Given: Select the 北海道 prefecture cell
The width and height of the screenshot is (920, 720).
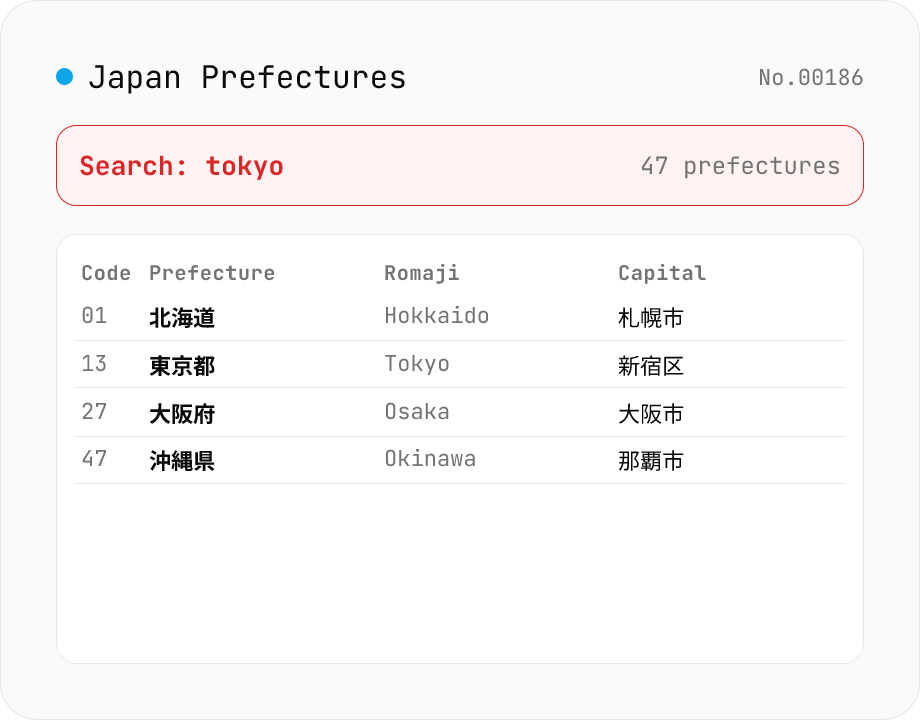Looking at the screenshot, I should point(182,318).
